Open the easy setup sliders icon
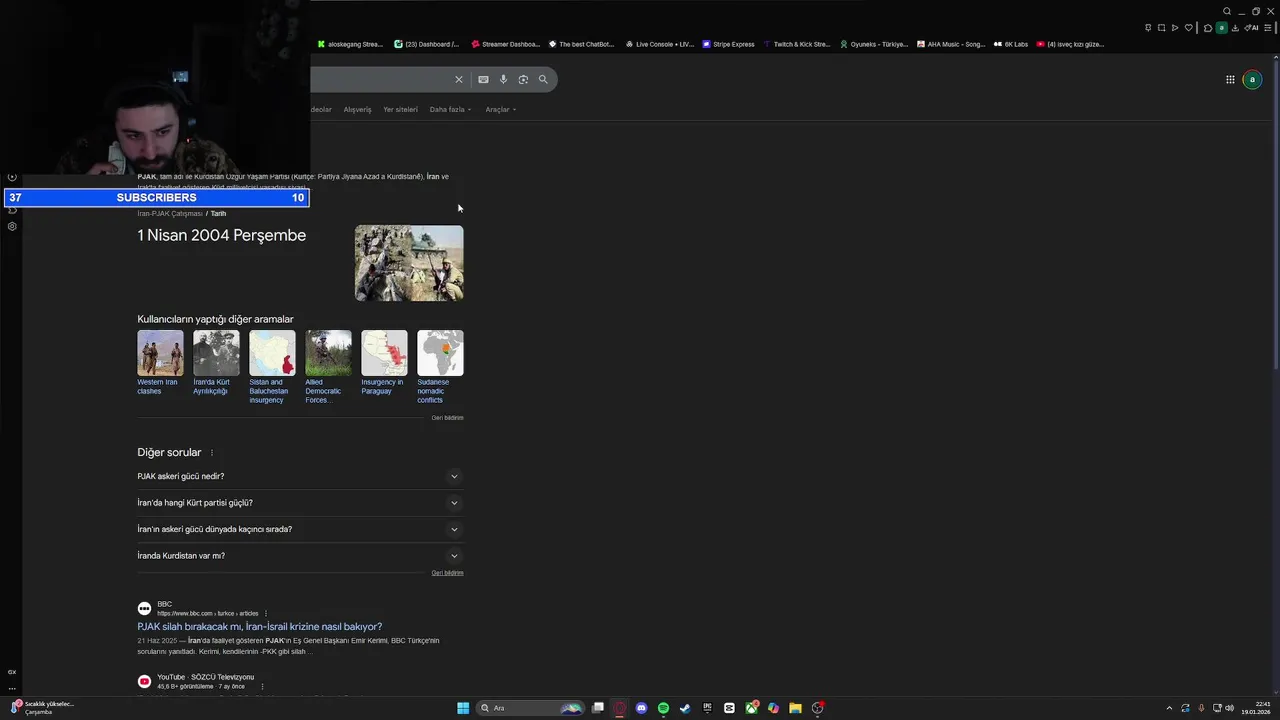This screenshot has height=720, width=1280. coord(1268,28)
